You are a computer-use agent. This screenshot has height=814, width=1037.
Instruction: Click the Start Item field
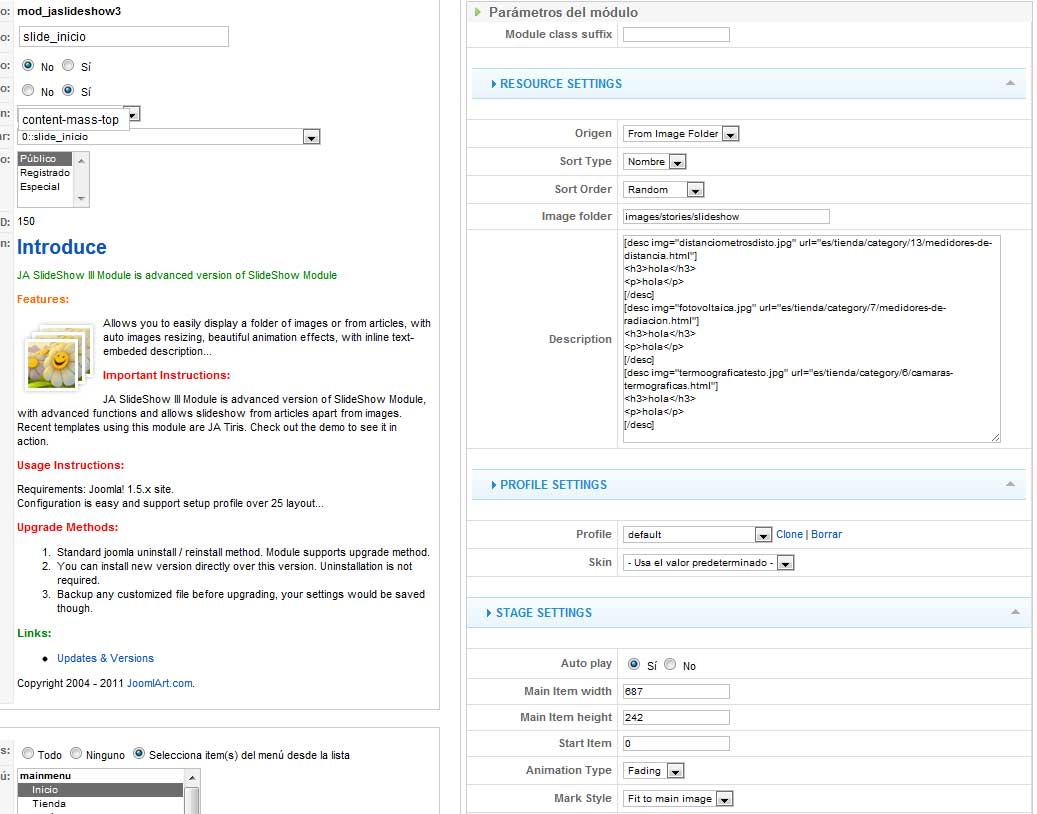point(676,743)
